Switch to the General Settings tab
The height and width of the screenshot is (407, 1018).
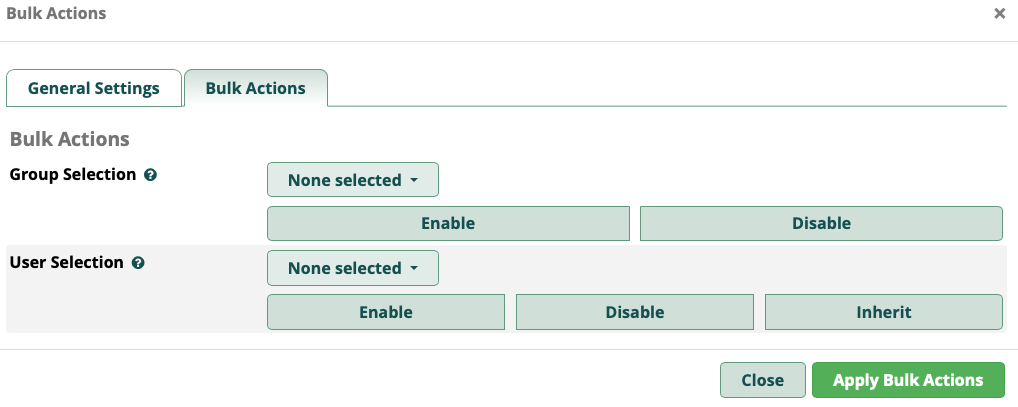94,88
